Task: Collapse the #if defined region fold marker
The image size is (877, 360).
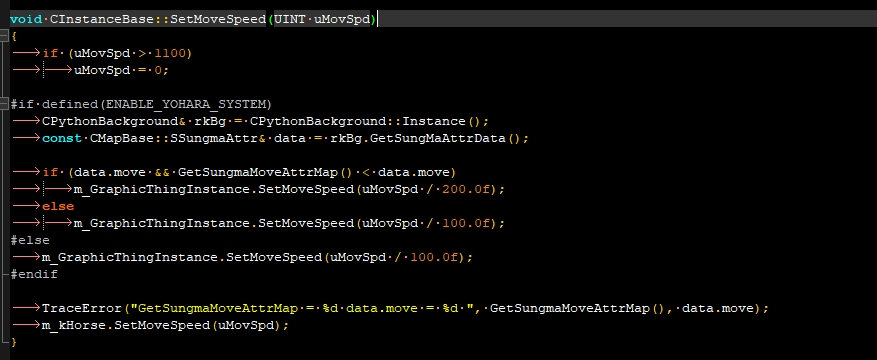Action: tap(4, 104)
